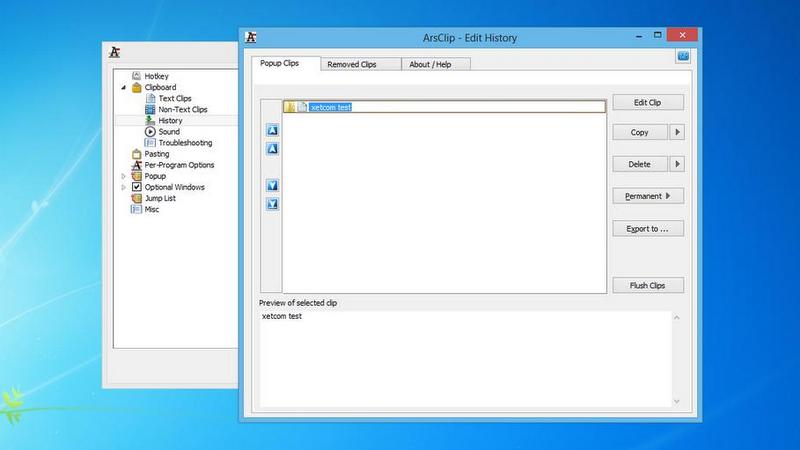The image size is (800, 450).
Task: Select Hotkey in the settings tree
Action: coord(156,76)
